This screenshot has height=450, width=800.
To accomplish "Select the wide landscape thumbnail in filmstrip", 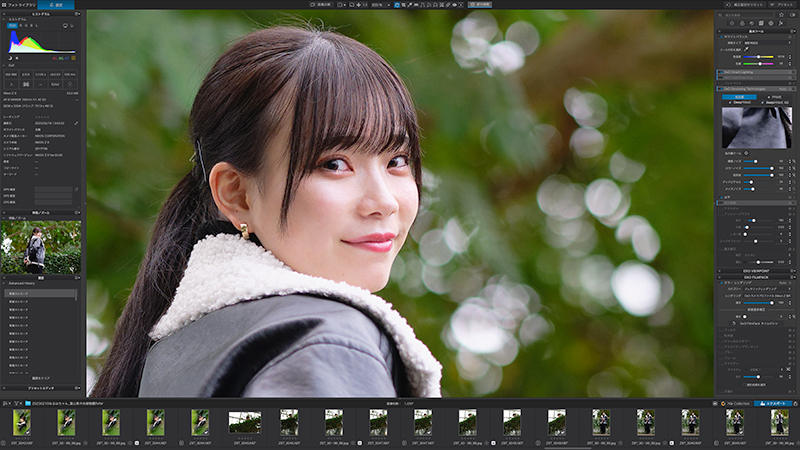I will (244, 422).
